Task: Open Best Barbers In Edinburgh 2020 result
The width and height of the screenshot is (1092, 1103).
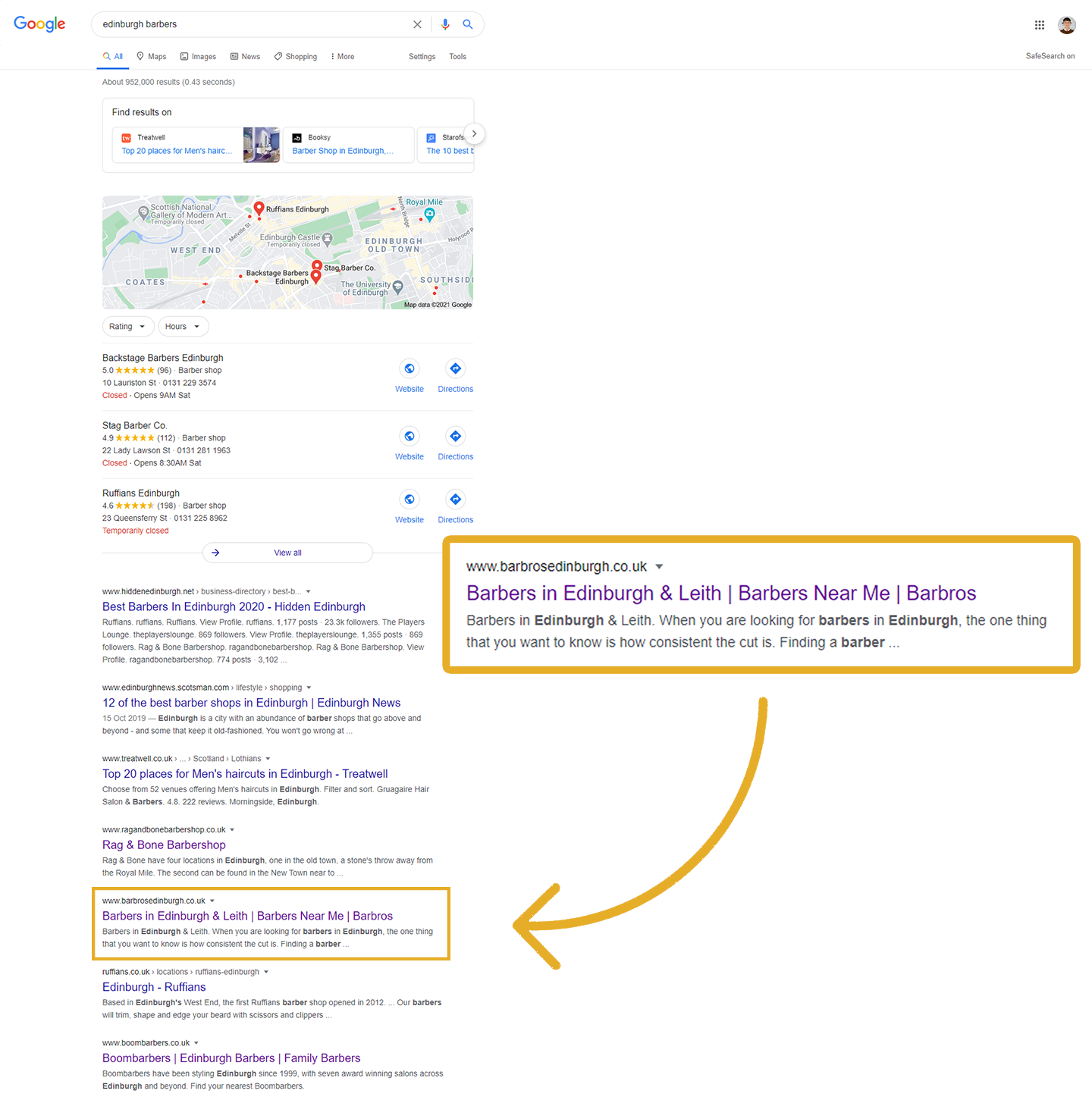Action: tap(234, 606)
